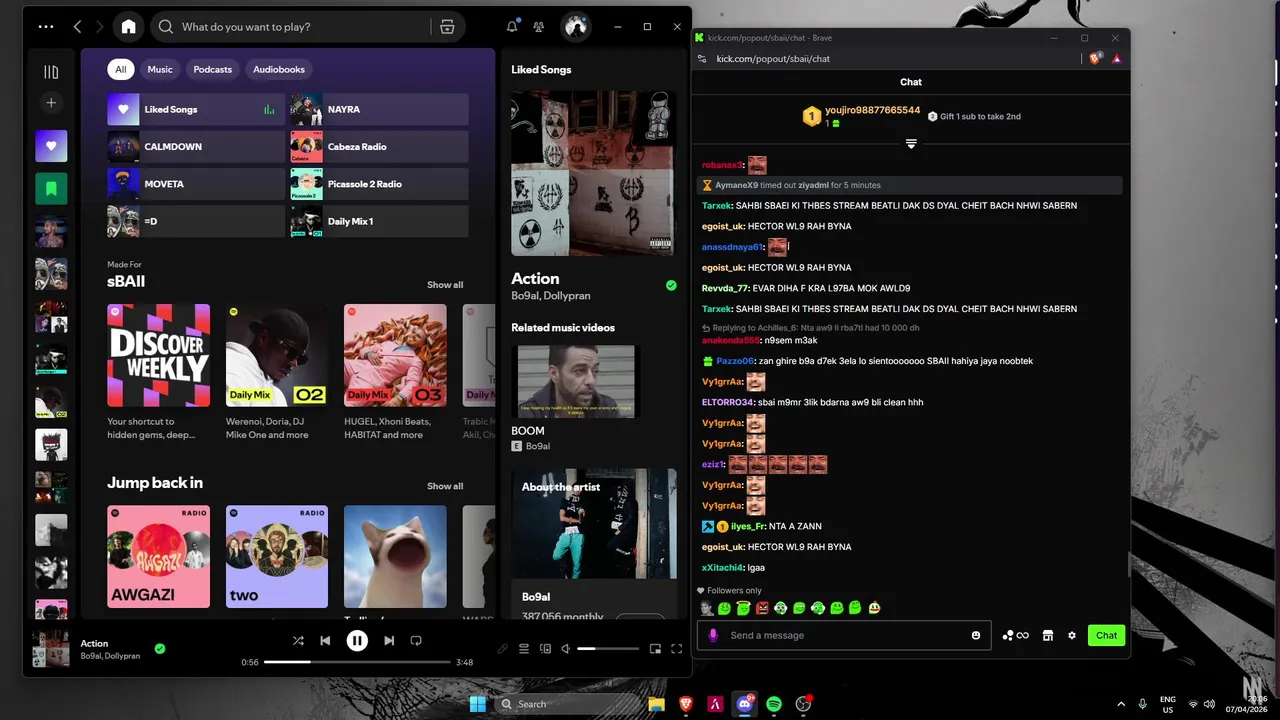Click Show all next to Jump back in
Image resolution: width=1280 pixels, height=720 pixels.
pos(445,486)
